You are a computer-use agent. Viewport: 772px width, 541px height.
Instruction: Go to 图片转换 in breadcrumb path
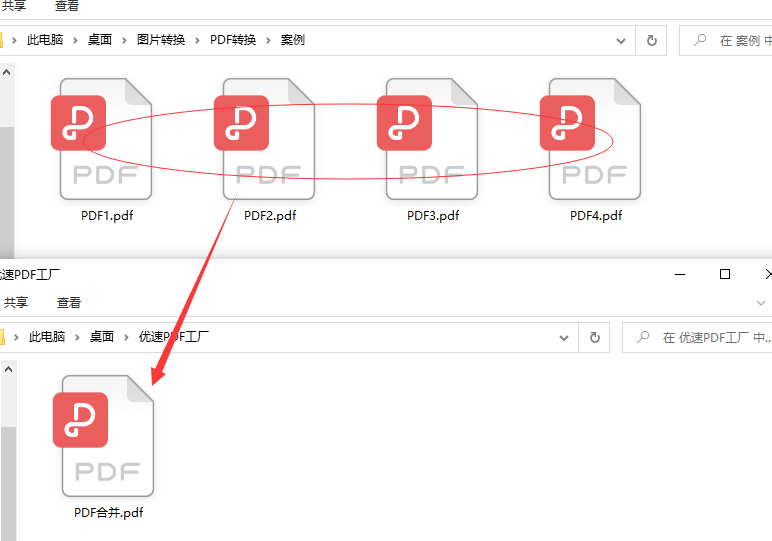(161, 40)
